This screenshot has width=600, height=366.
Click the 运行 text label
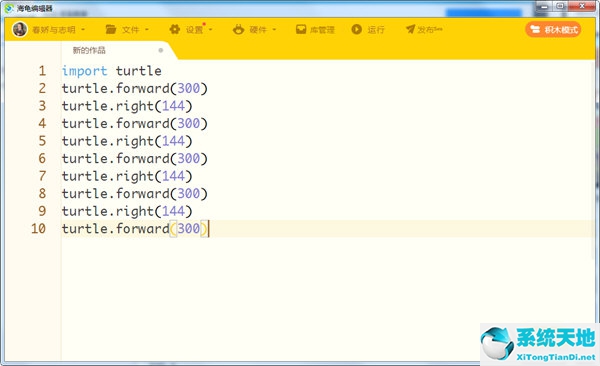(376, 29)
